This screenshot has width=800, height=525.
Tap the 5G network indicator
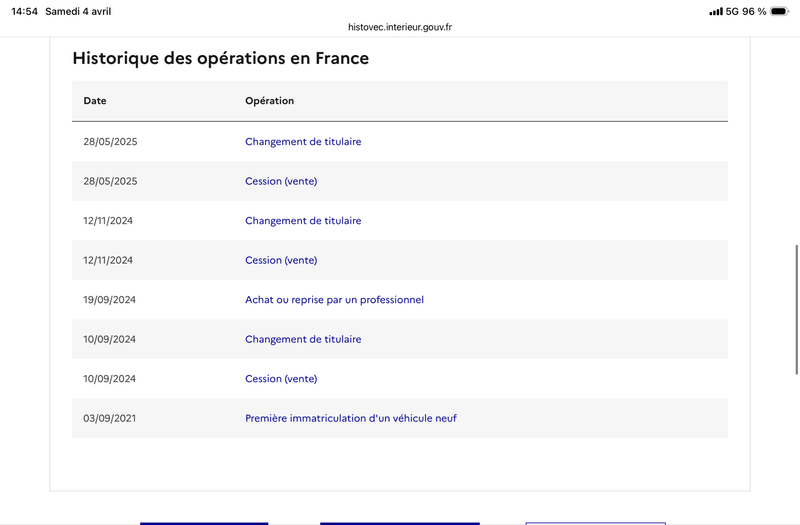(732, 11)
